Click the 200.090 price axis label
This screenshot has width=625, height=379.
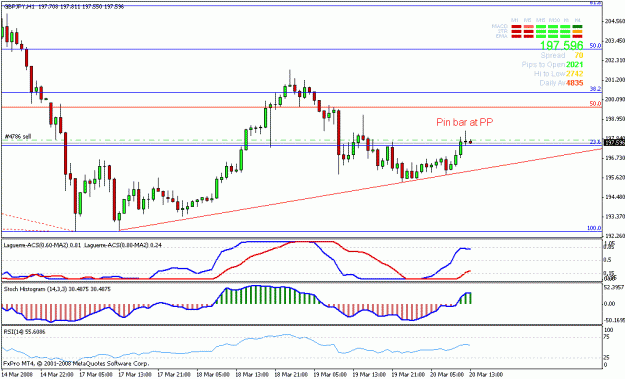point(615,99)
